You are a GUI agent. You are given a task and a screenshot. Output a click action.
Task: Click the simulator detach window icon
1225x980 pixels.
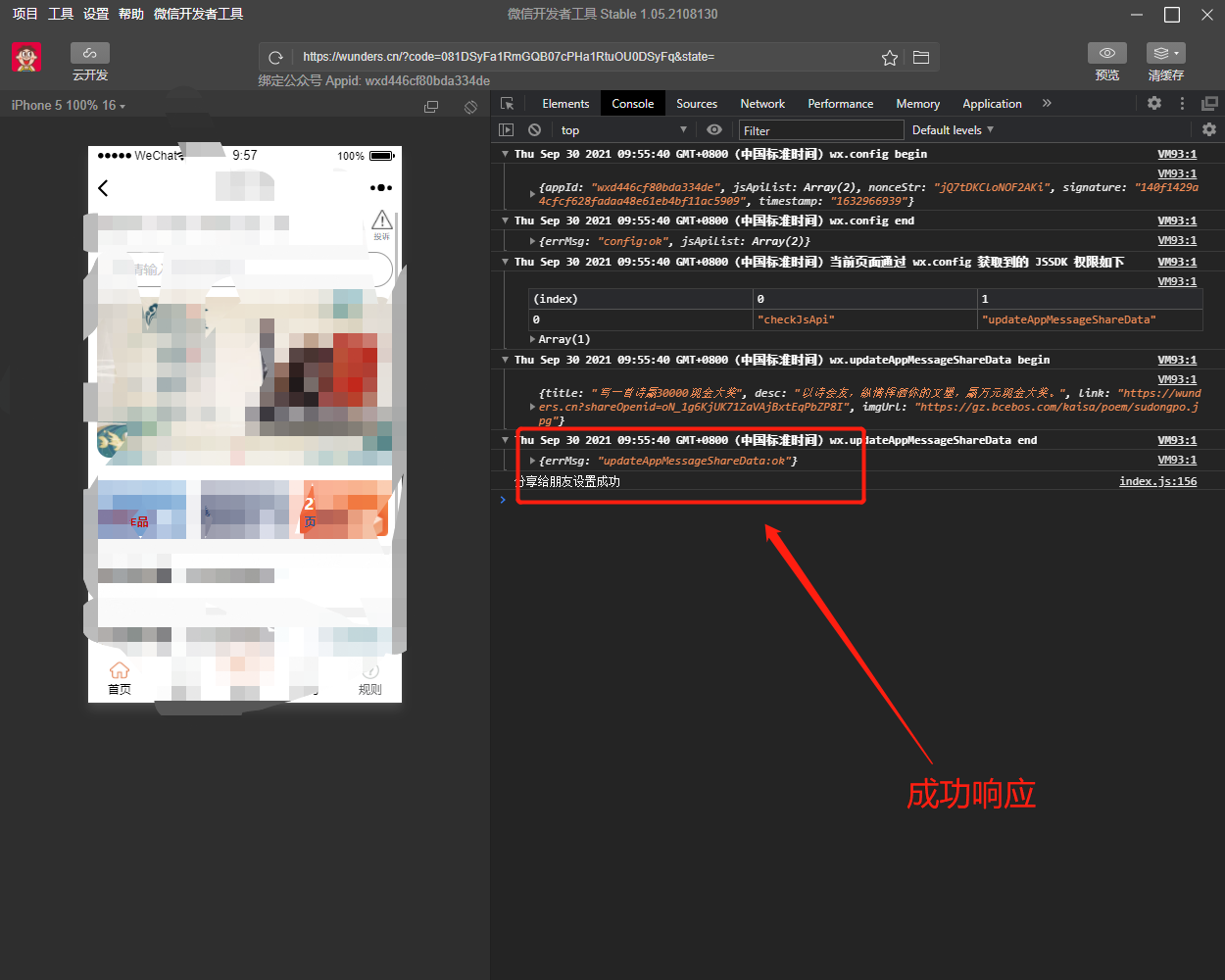click(431, 106)
